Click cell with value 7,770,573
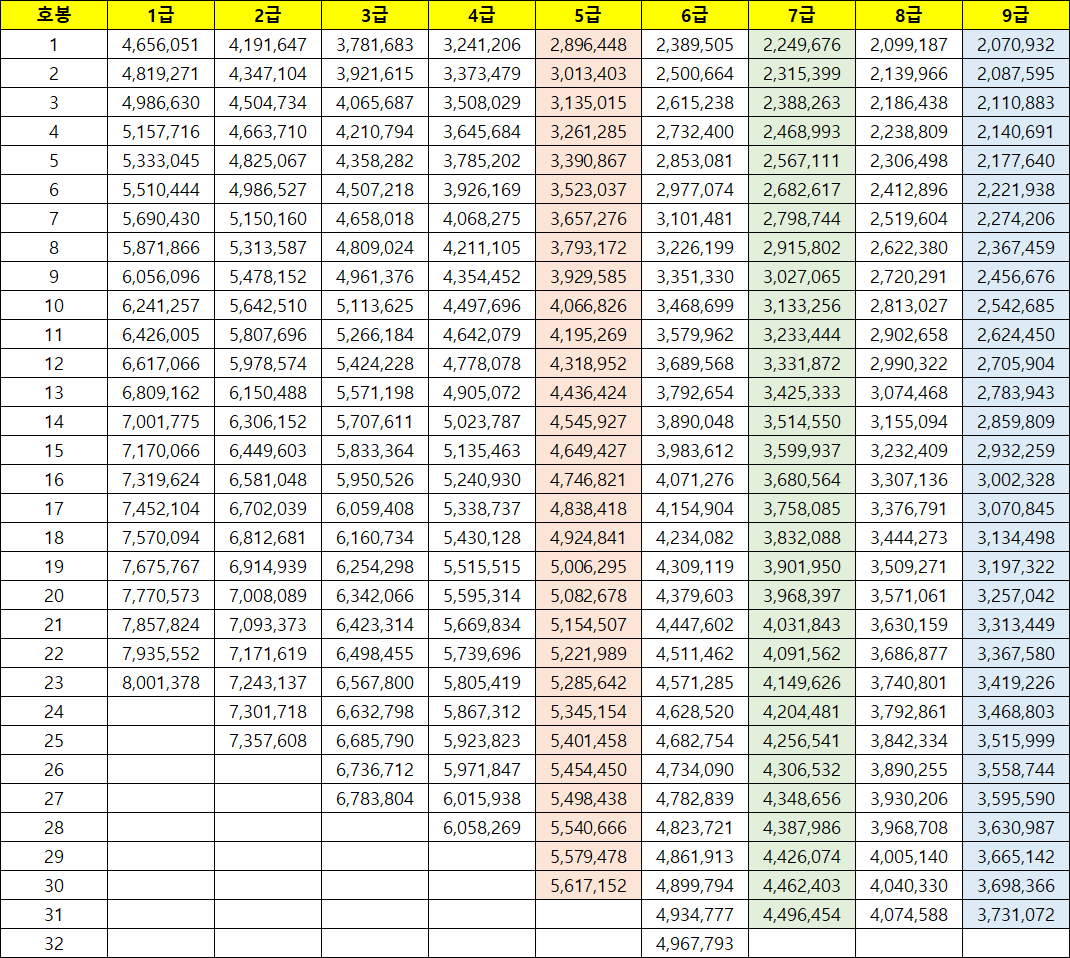This screenshot has width=1070, height=958. tap(161, 596)
